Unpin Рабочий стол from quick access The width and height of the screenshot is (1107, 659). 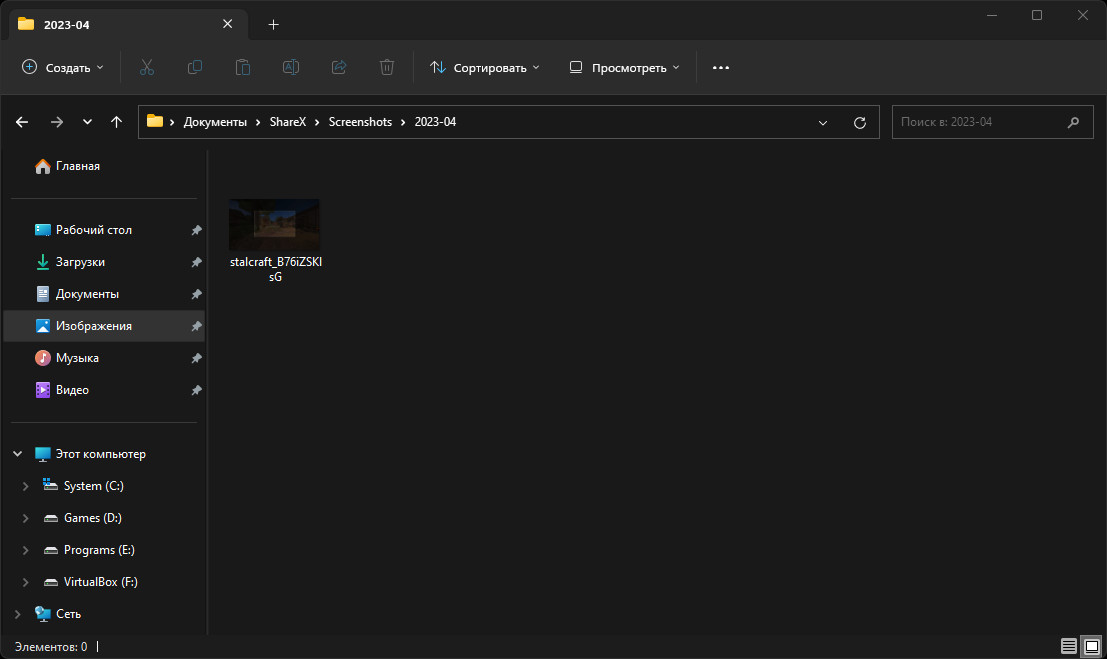(196, 230)
